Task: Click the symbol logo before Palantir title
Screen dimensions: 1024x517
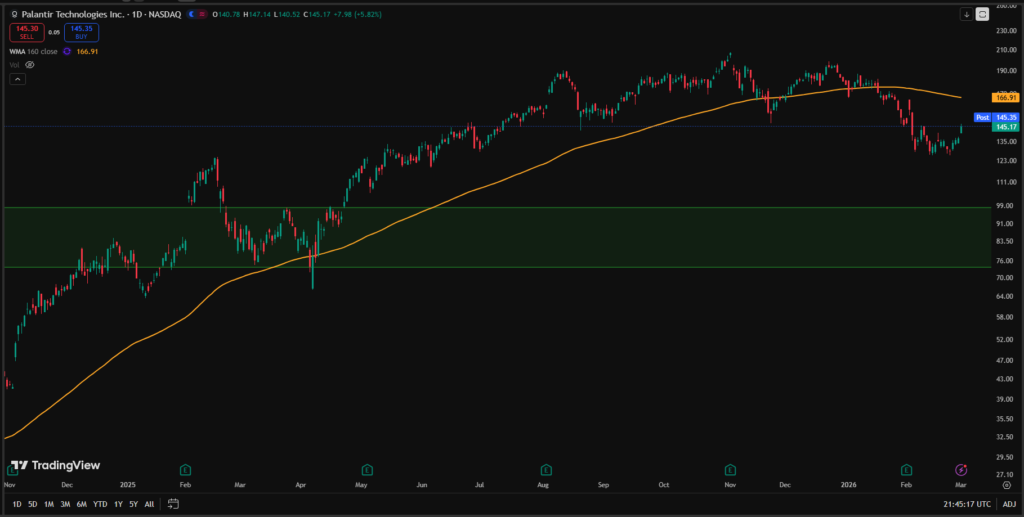Action: click(15, 14)
